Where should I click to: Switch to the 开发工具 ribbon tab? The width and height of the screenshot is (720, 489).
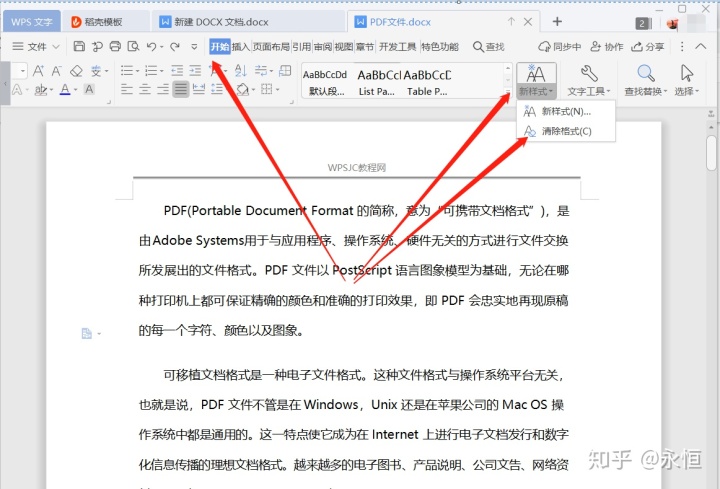click(398, 46)
